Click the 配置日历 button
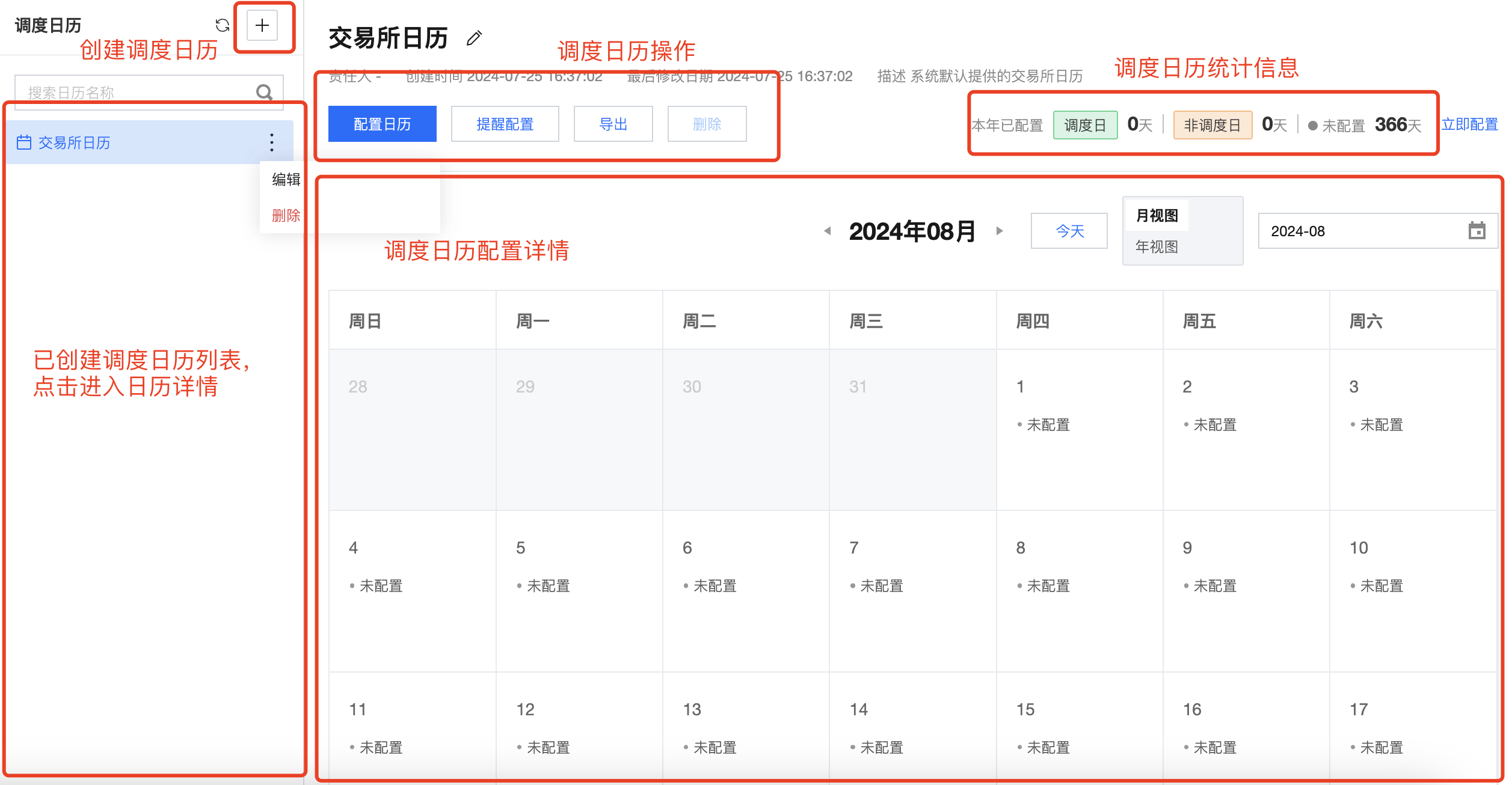The image size is (1512, 785). click(382, 124)
